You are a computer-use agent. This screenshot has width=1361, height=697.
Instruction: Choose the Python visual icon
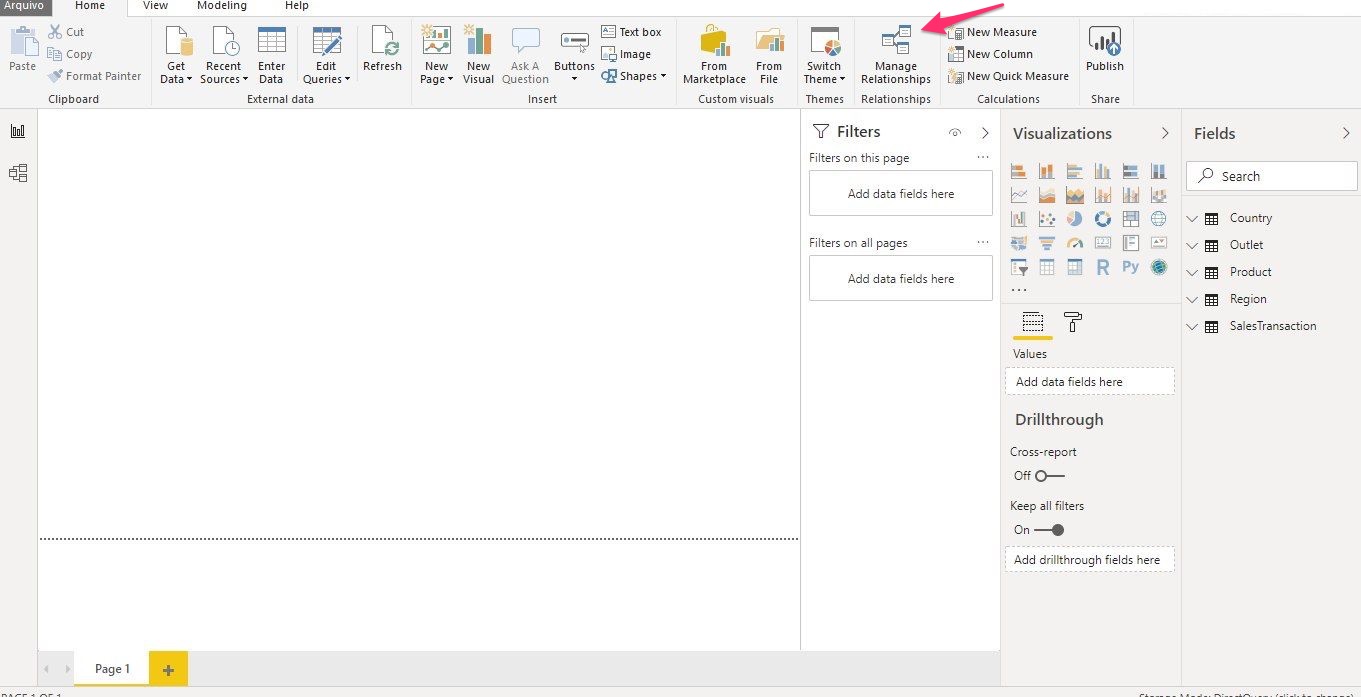click(1130, 267)
